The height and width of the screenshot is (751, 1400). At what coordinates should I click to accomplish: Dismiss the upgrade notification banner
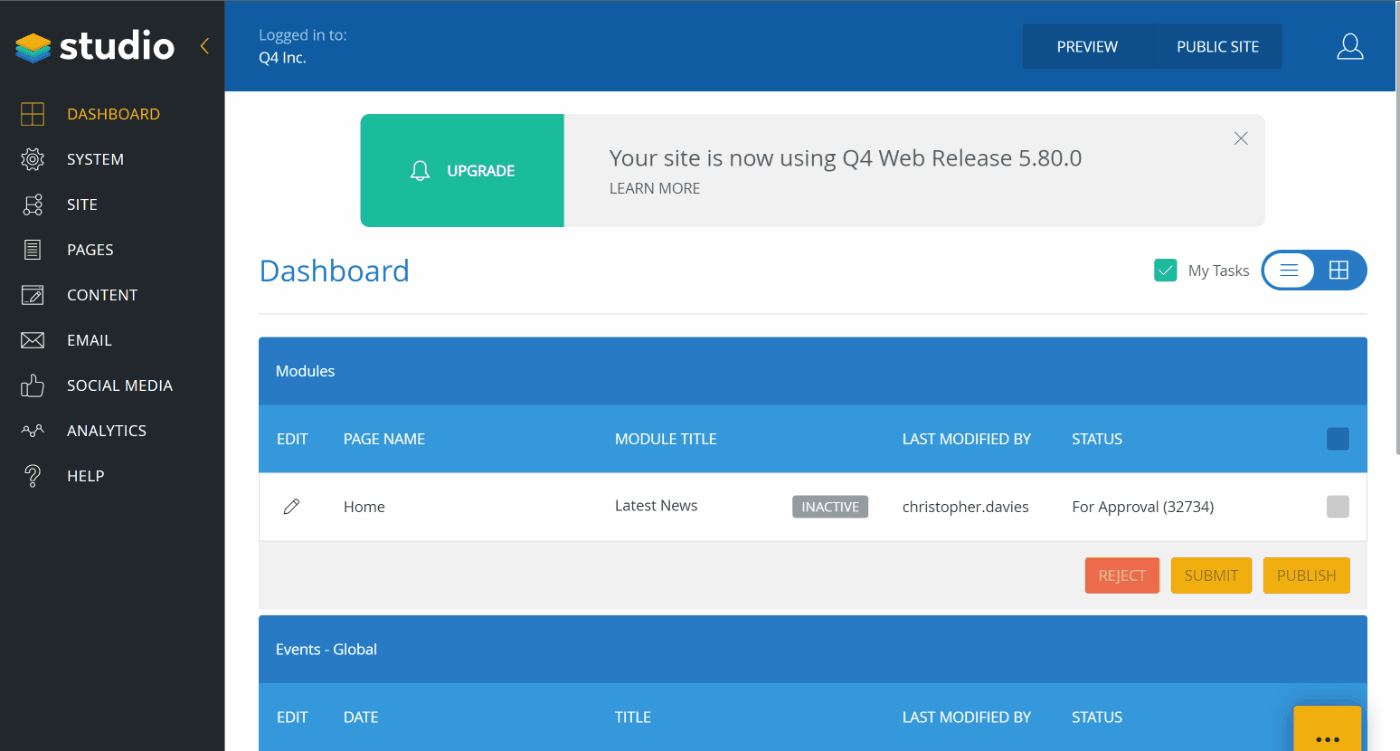pyautogui.click(x=1241, y=139)
